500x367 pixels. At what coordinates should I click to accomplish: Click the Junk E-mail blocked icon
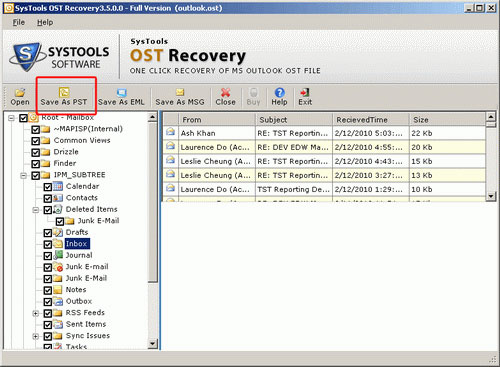[58, 267]
